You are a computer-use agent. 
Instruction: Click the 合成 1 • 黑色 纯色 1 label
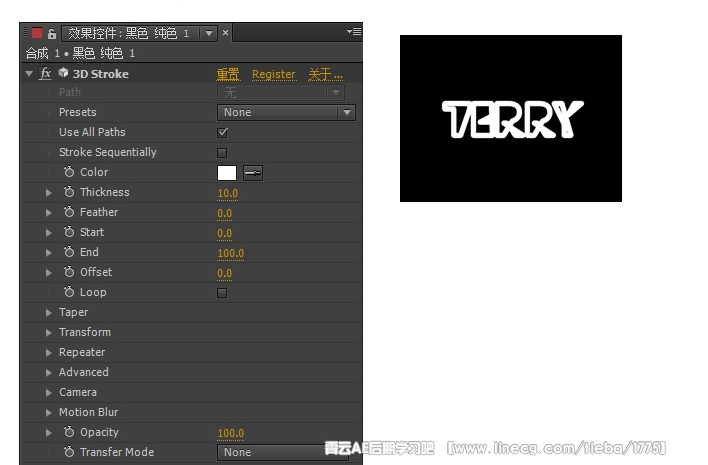click(x=80, y=53)
